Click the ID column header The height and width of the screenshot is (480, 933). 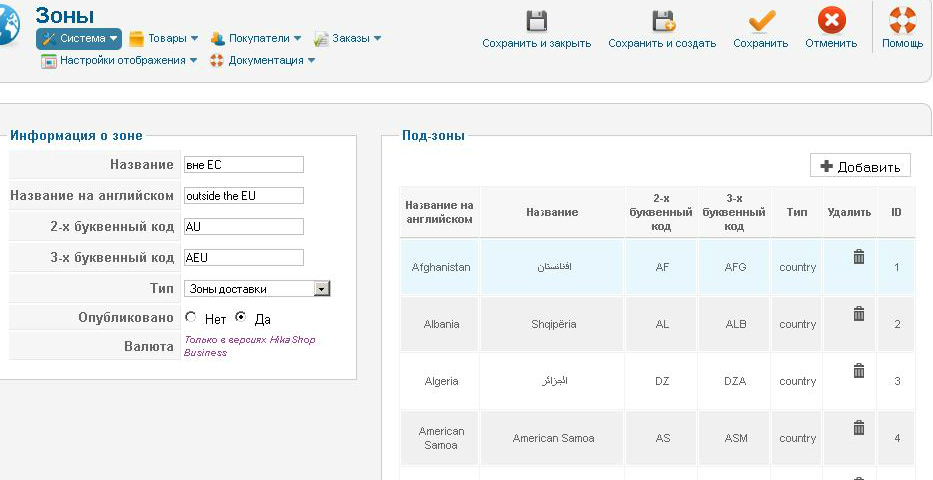tap(896, 212)
